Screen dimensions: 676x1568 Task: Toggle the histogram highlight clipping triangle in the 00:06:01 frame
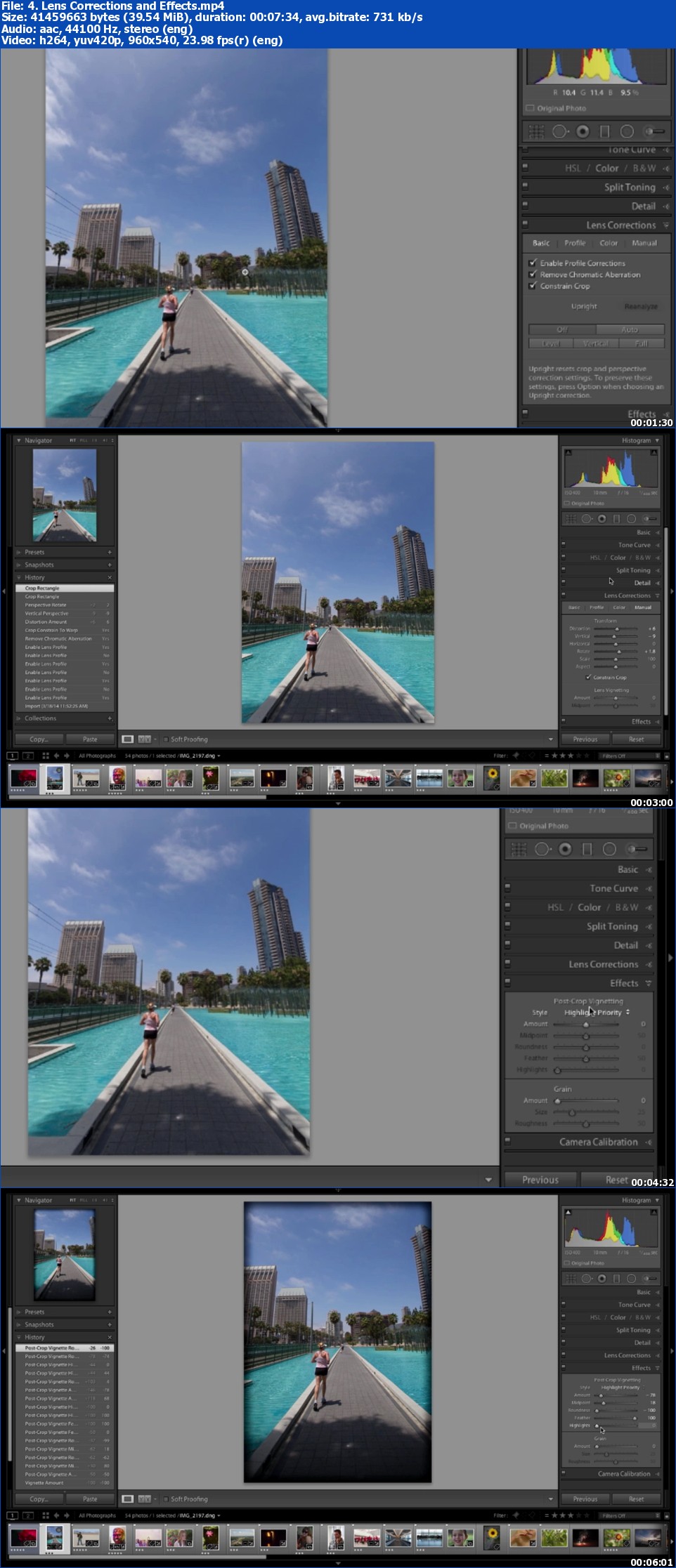(654, 1212)
